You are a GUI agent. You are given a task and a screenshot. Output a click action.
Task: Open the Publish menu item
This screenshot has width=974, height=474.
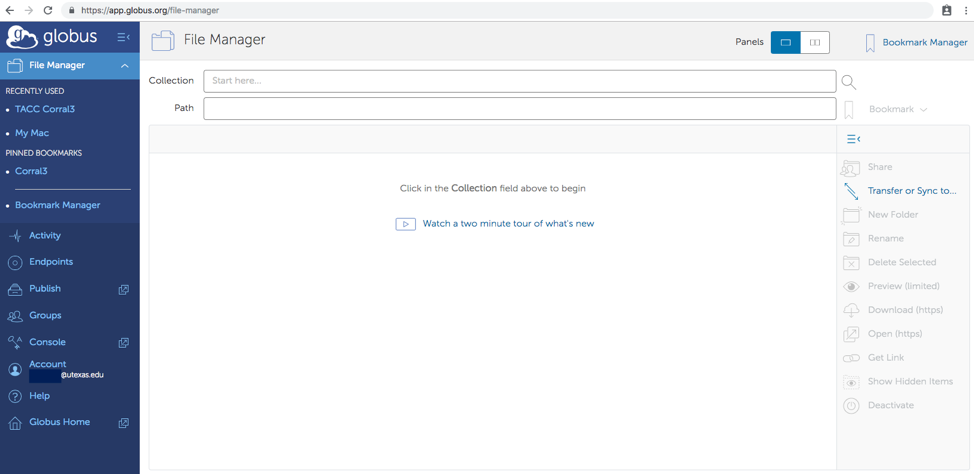(45, 289)
